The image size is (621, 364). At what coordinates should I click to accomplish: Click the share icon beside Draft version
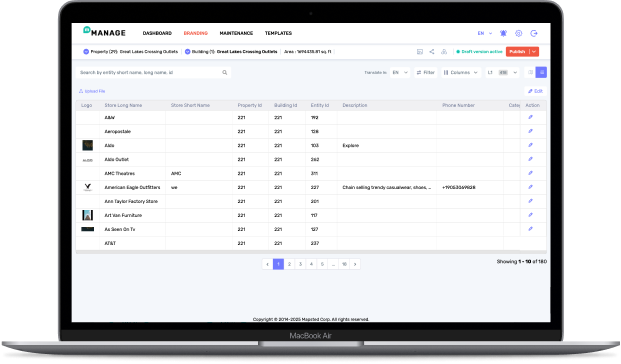[x=432, y=51]
